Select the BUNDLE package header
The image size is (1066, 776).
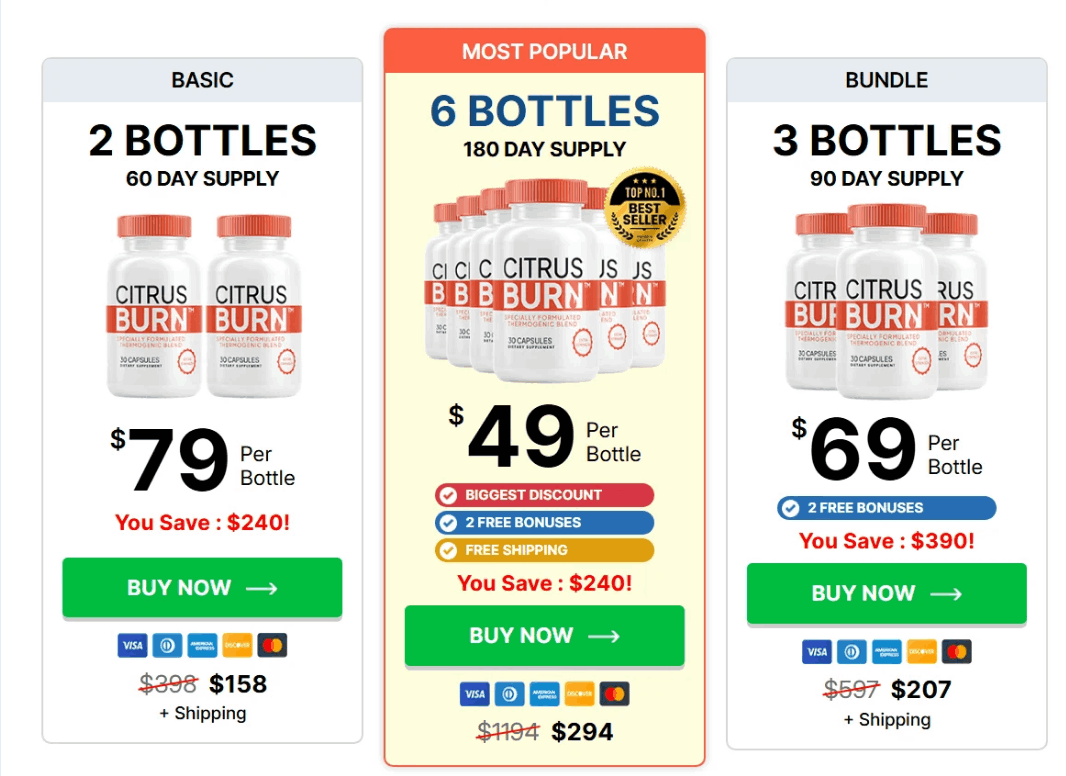[x=887, y=80]
